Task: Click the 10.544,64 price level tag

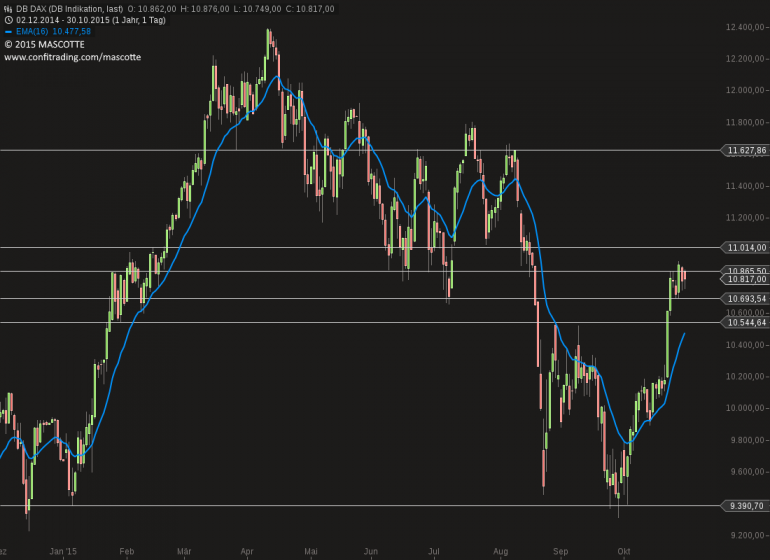Action: coord(746,323)
